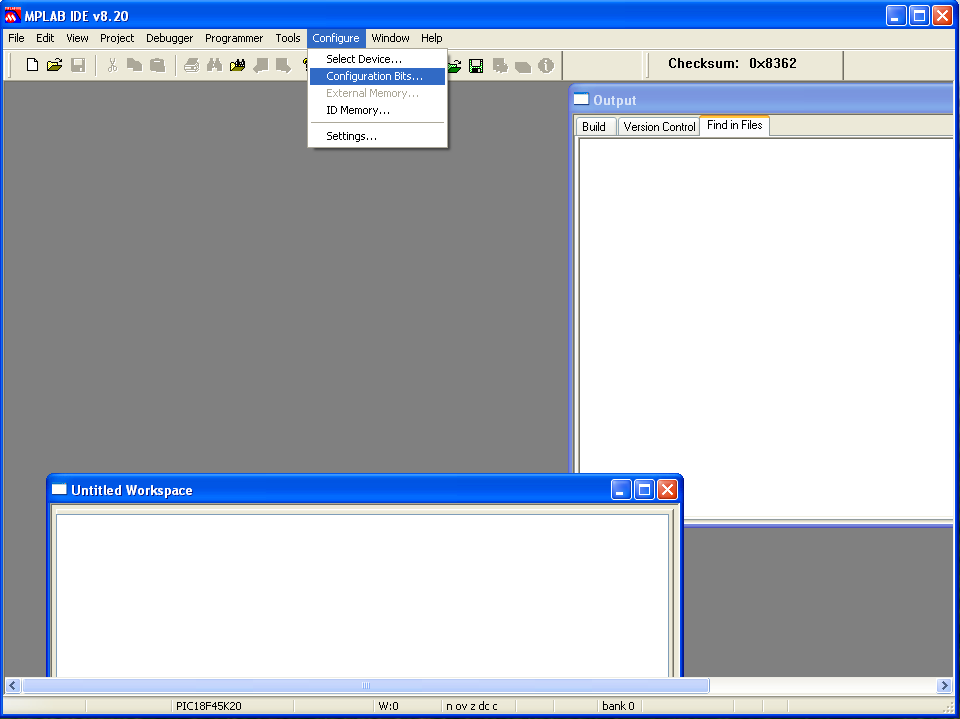Screen dimensions: 960x719
Task: Select the Find in Files tab
Action: [735, 125]
